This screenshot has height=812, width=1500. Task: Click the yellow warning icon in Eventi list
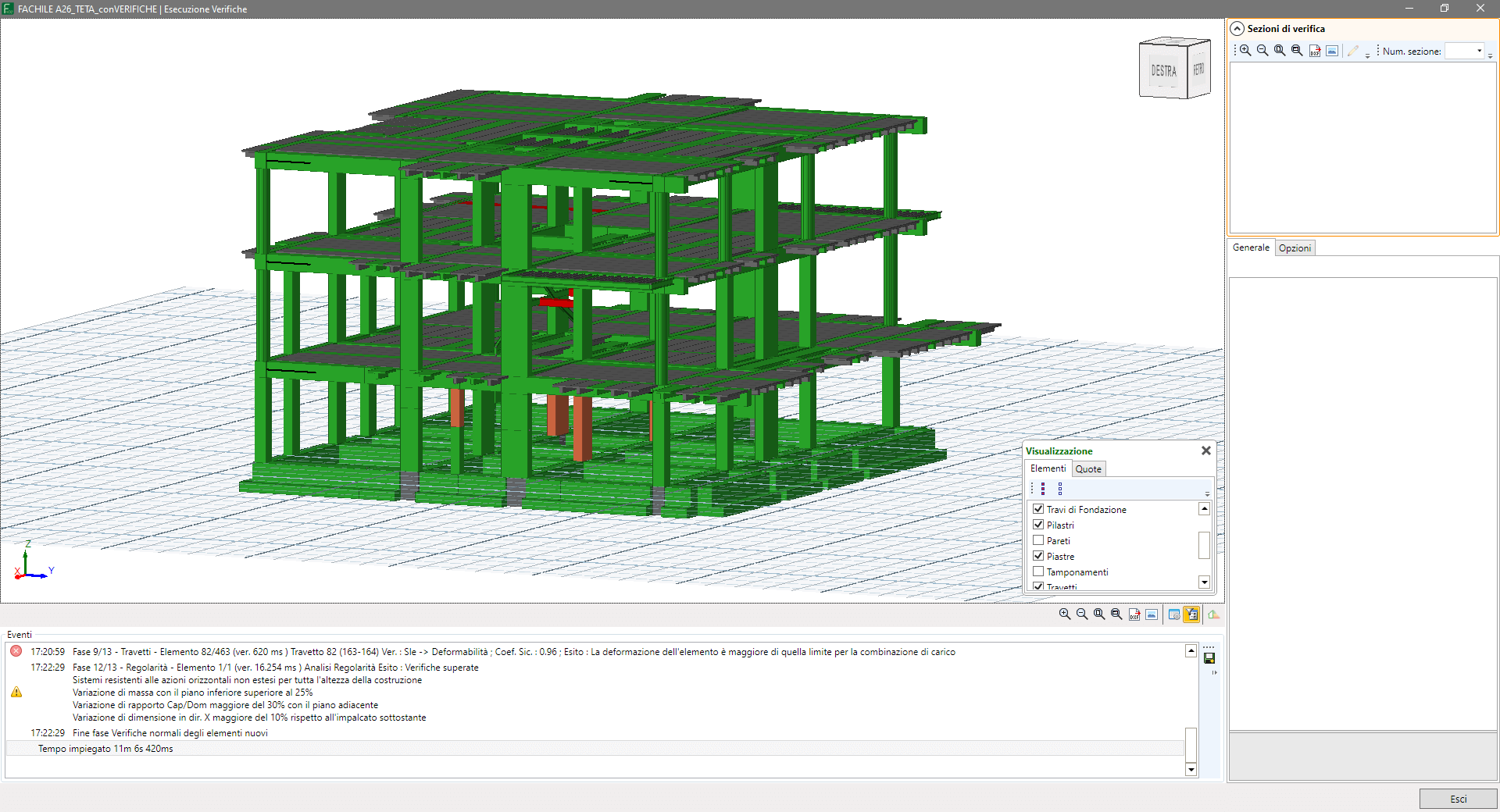click(x=16, y=693)
